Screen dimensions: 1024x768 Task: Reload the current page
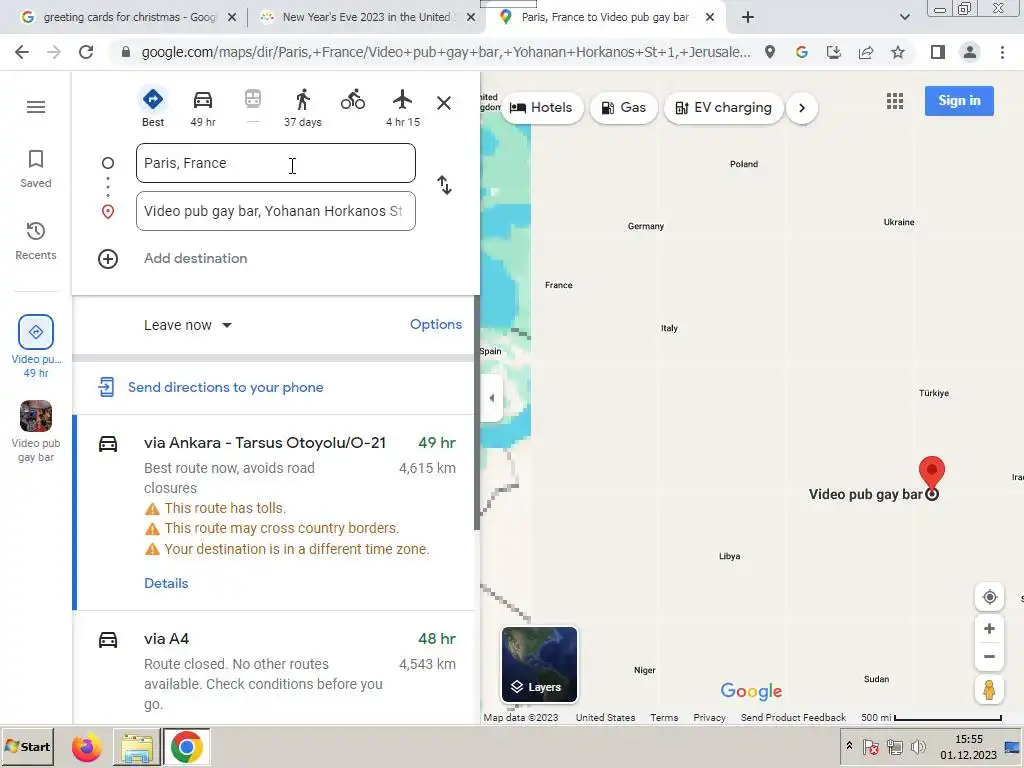tap(86, 52)
